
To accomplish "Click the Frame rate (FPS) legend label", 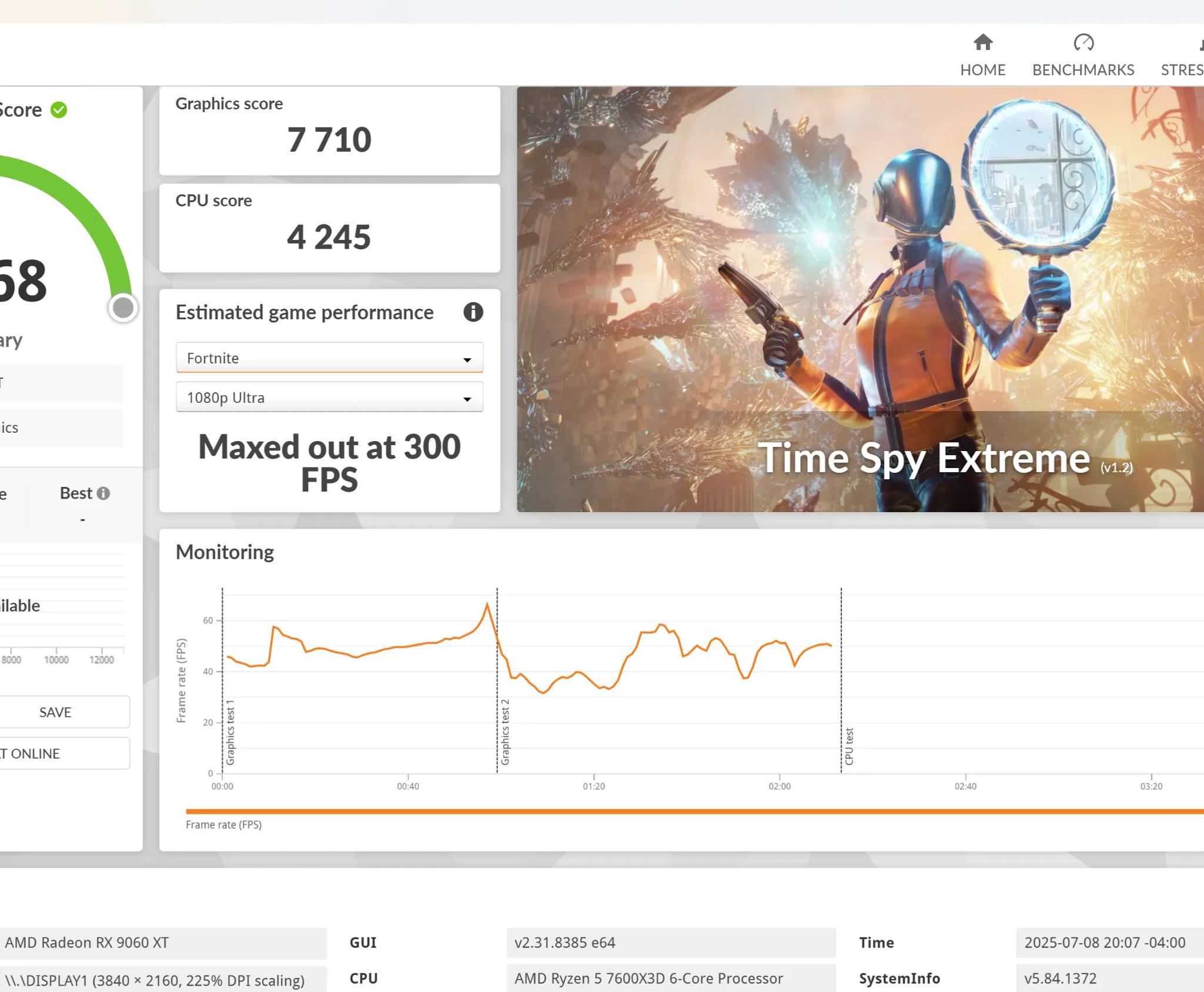I will [x=223, y=824].
